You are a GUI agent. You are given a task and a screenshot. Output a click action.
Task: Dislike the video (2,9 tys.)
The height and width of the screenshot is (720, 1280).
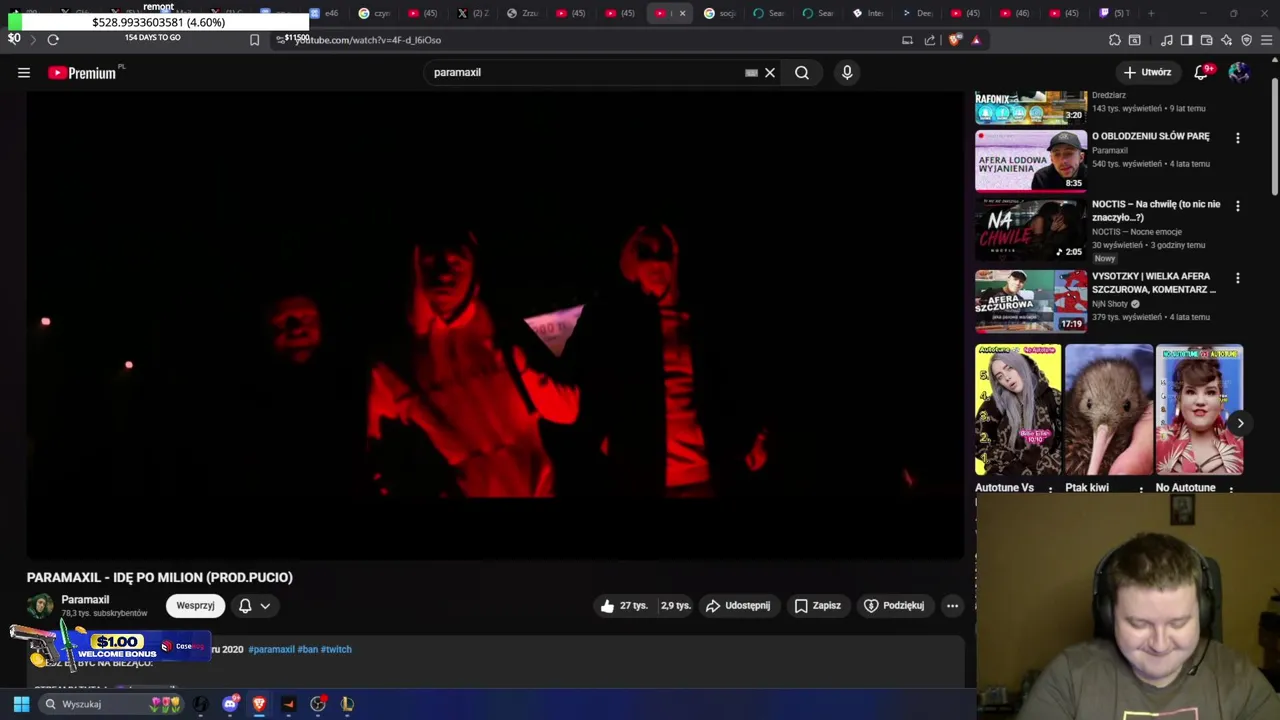(x=675, y=606)
